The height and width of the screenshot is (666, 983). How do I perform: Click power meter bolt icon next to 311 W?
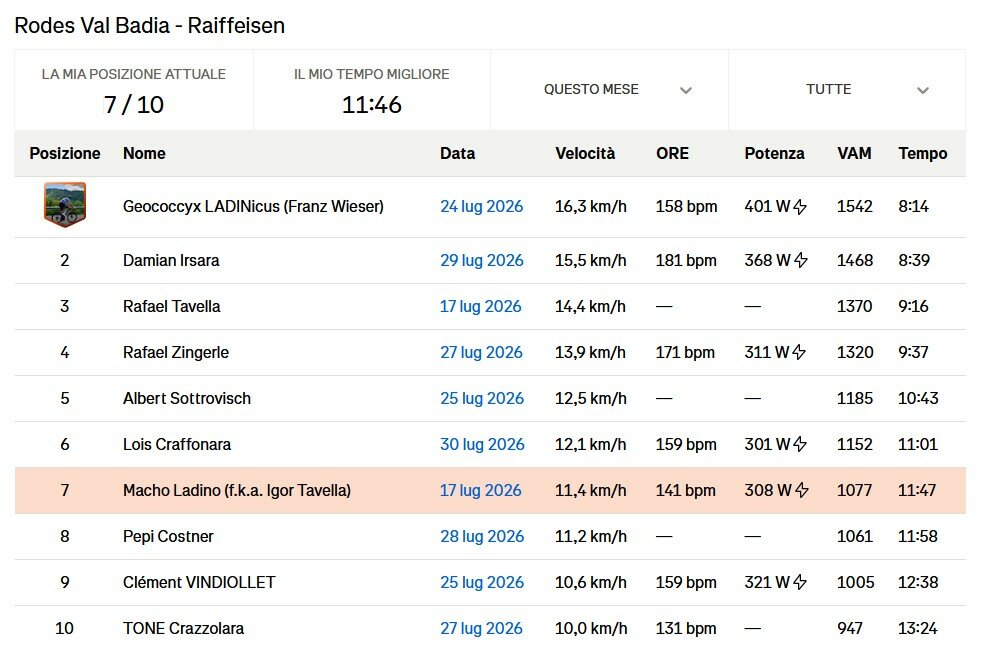799,352
